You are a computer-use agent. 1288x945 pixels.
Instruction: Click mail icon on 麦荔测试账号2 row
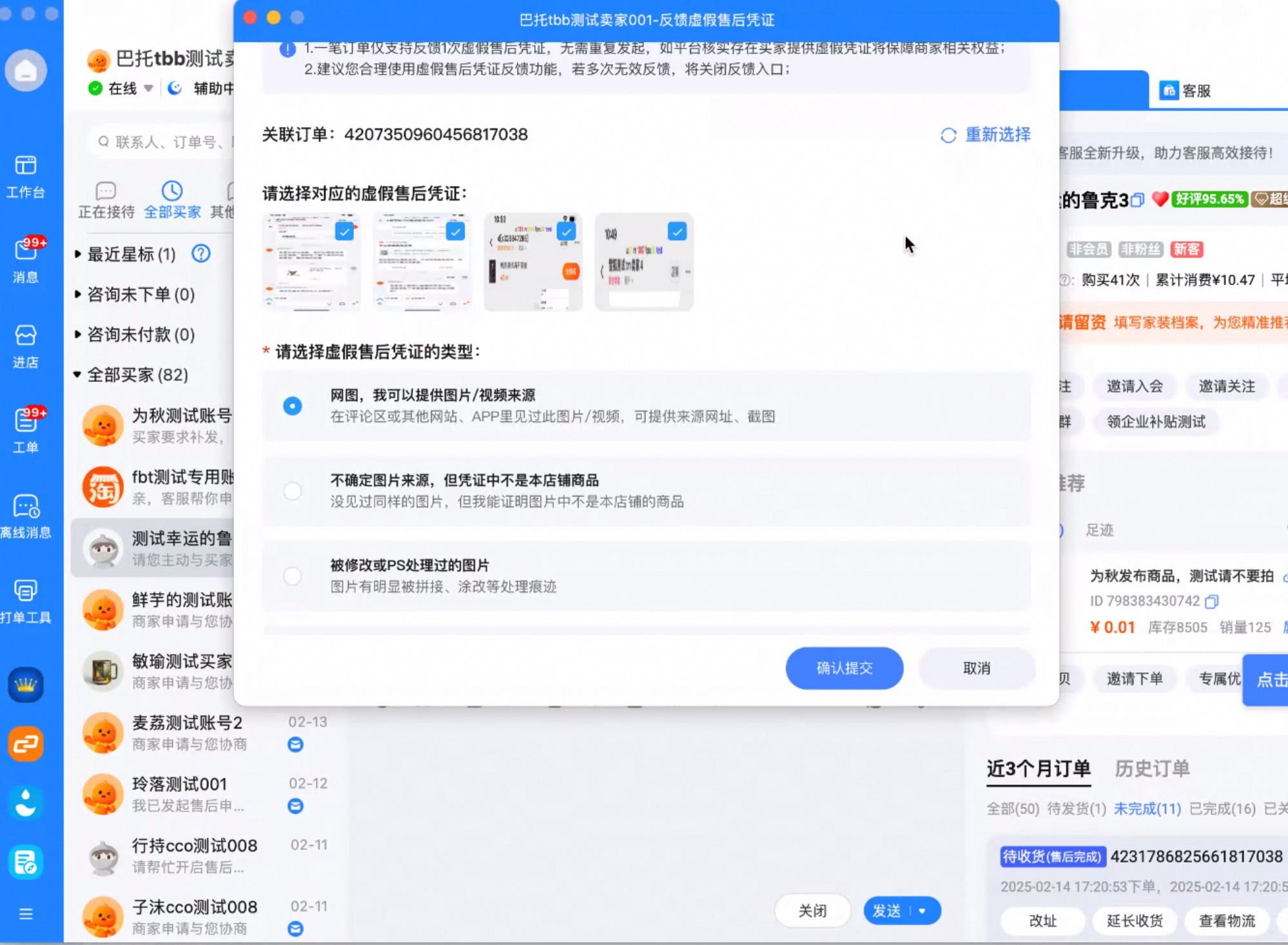coord(295,745)
